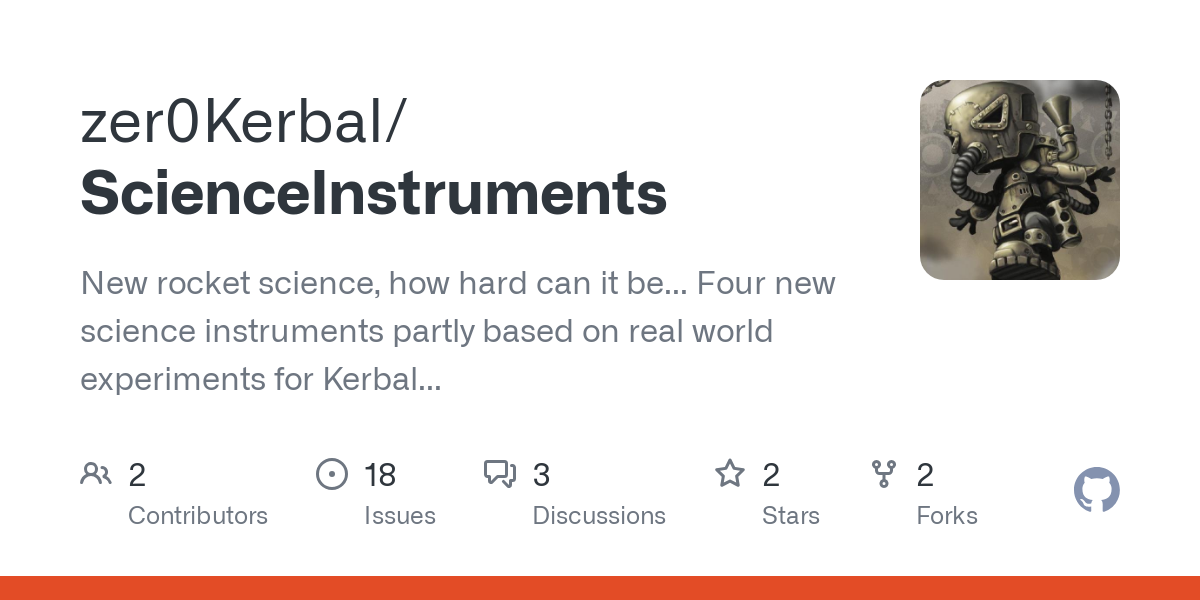Click the Contributors people icon
The image size is (1200, 600).
[x=96, y=474]
